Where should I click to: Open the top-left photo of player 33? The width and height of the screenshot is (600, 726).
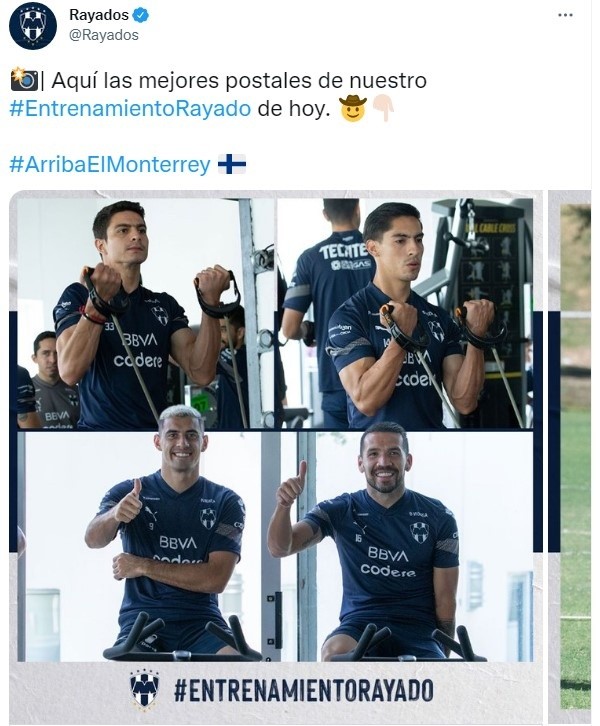[x=146, y=313]
